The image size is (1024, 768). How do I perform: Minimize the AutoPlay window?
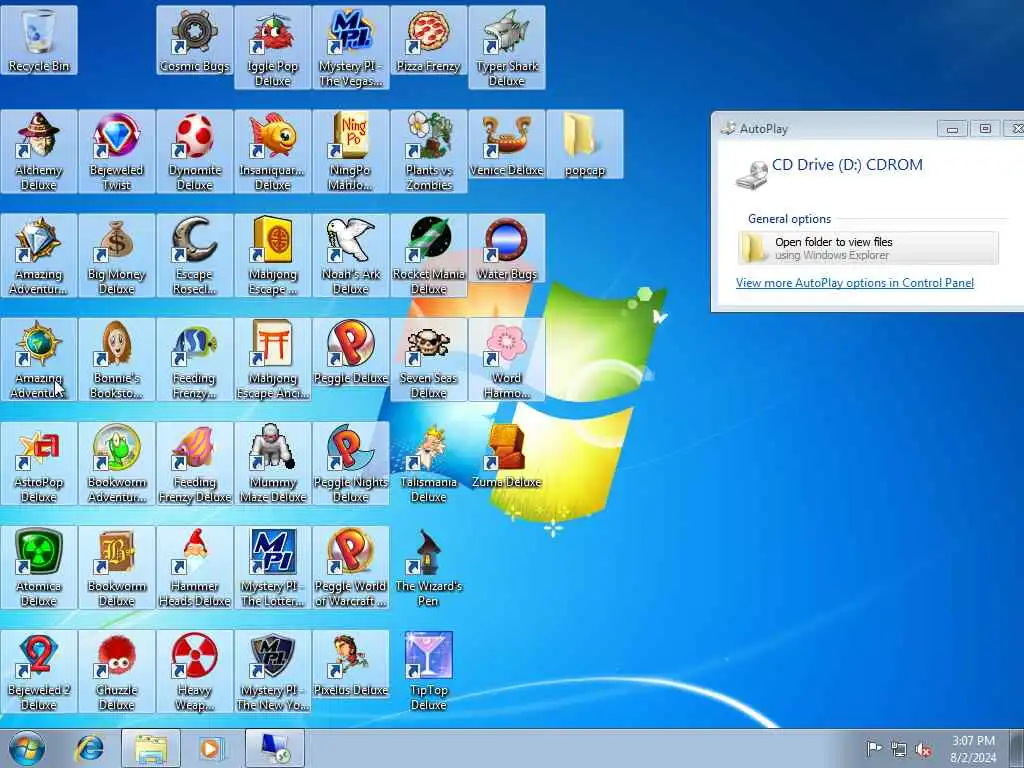(x=952, y=129)
